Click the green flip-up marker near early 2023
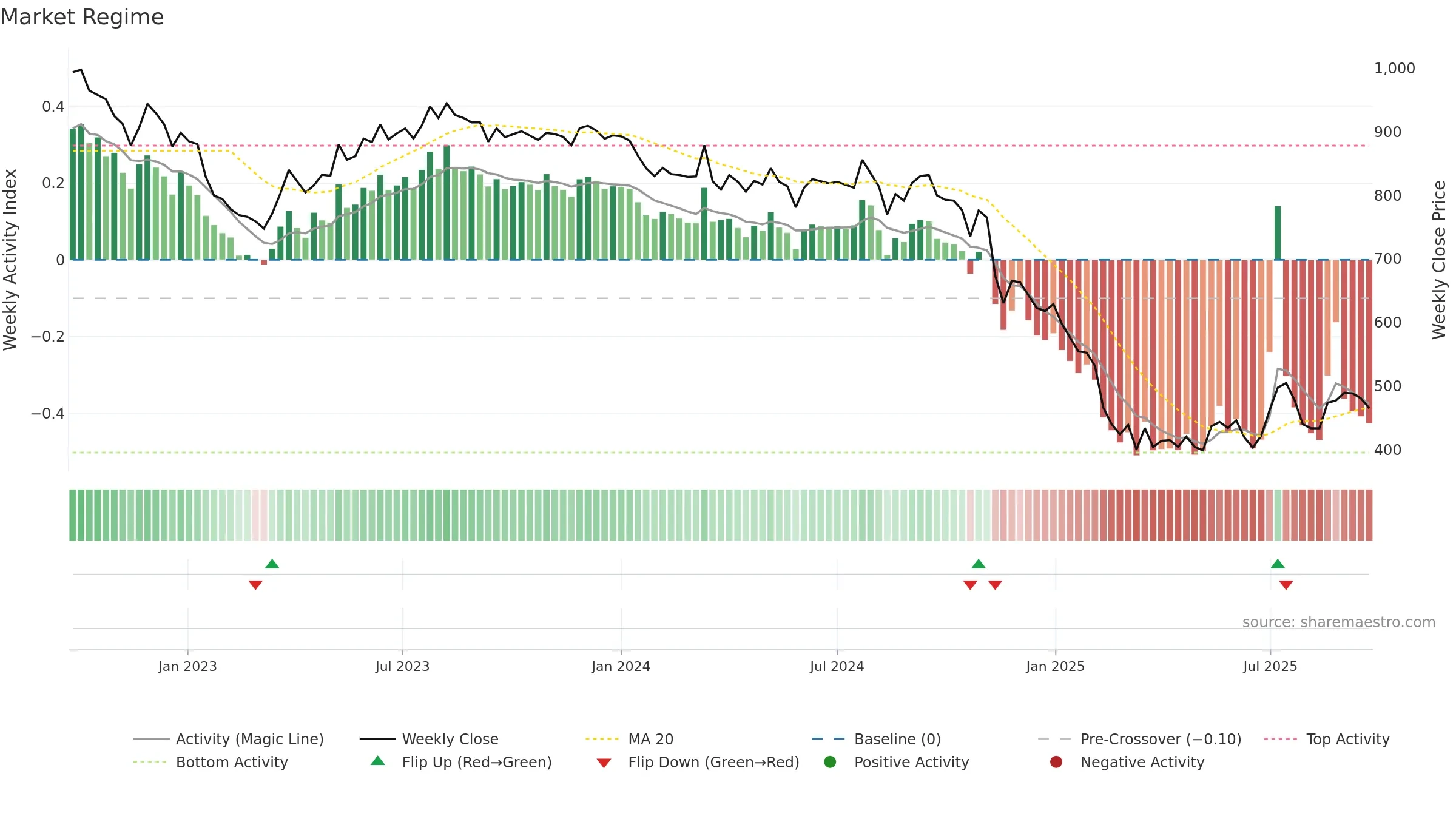The height and width of the screenshot is (819, 1456). [x=272, y=564]
